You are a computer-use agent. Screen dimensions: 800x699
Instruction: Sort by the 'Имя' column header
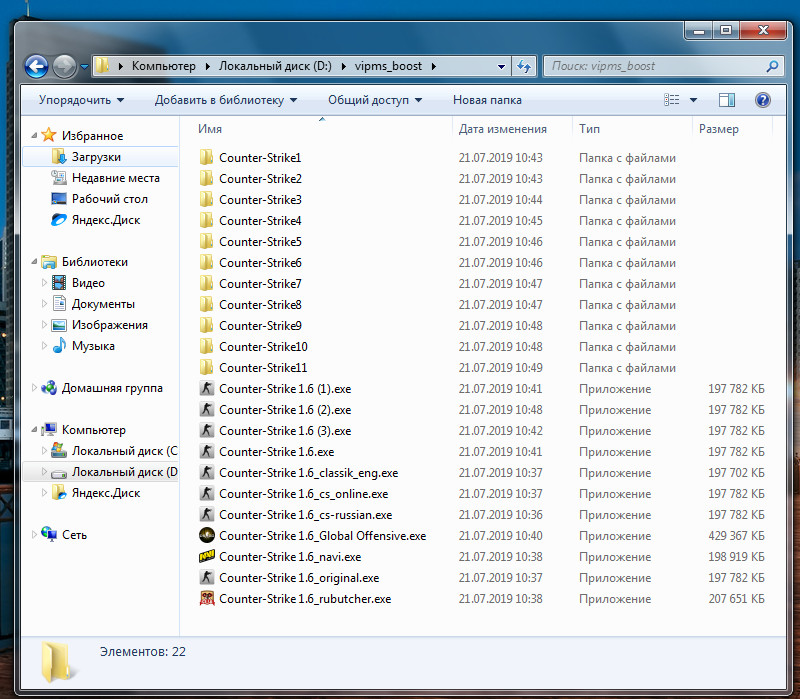pyautogui.click(x=210, y=129)
